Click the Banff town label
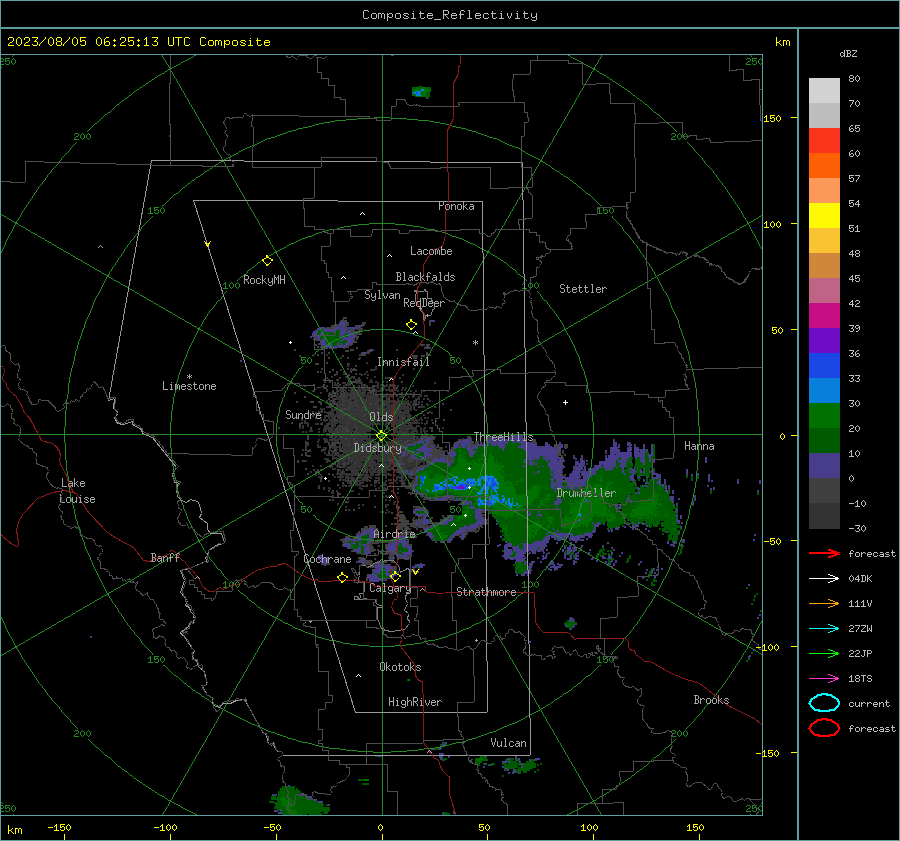Viewport: 900px width, 841px height. [165, 557]
